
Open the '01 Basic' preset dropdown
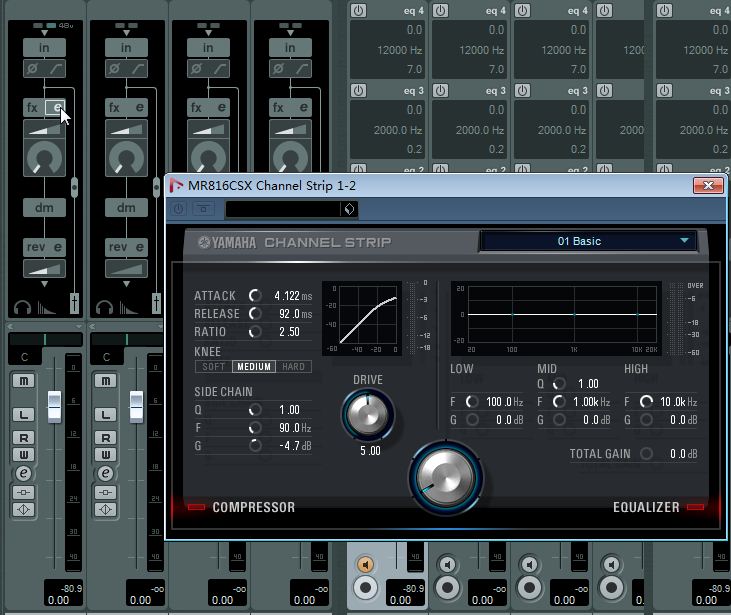tap(588, 241)
